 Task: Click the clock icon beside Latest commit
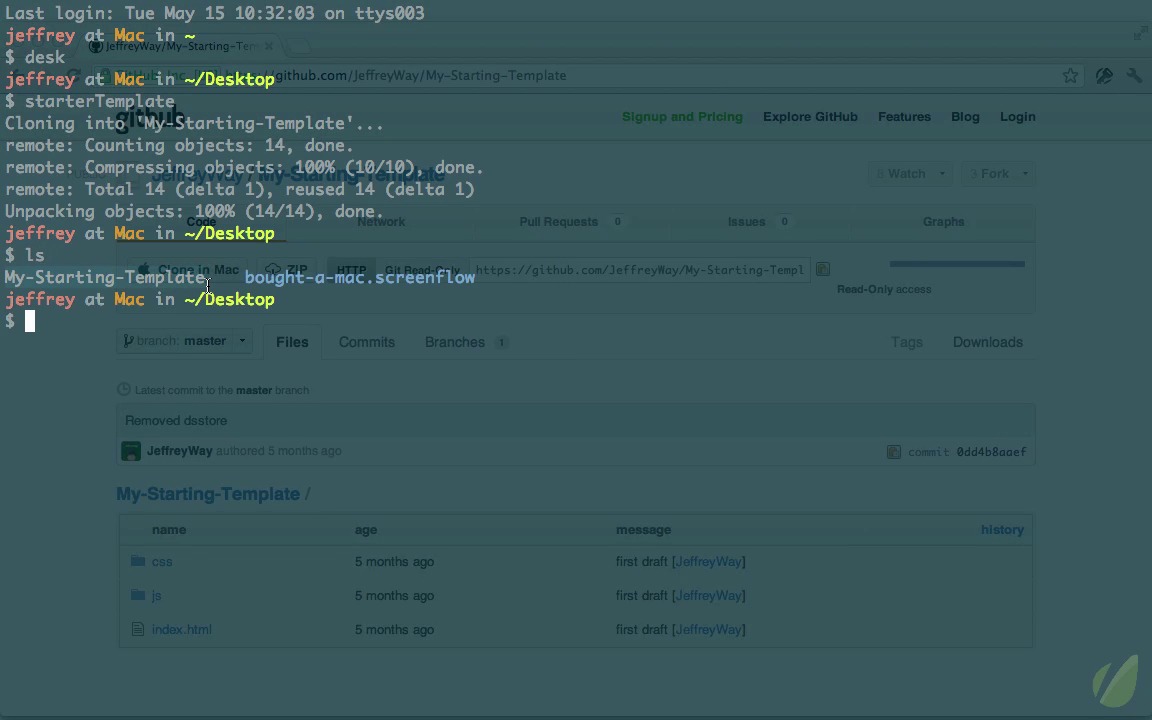123,389
